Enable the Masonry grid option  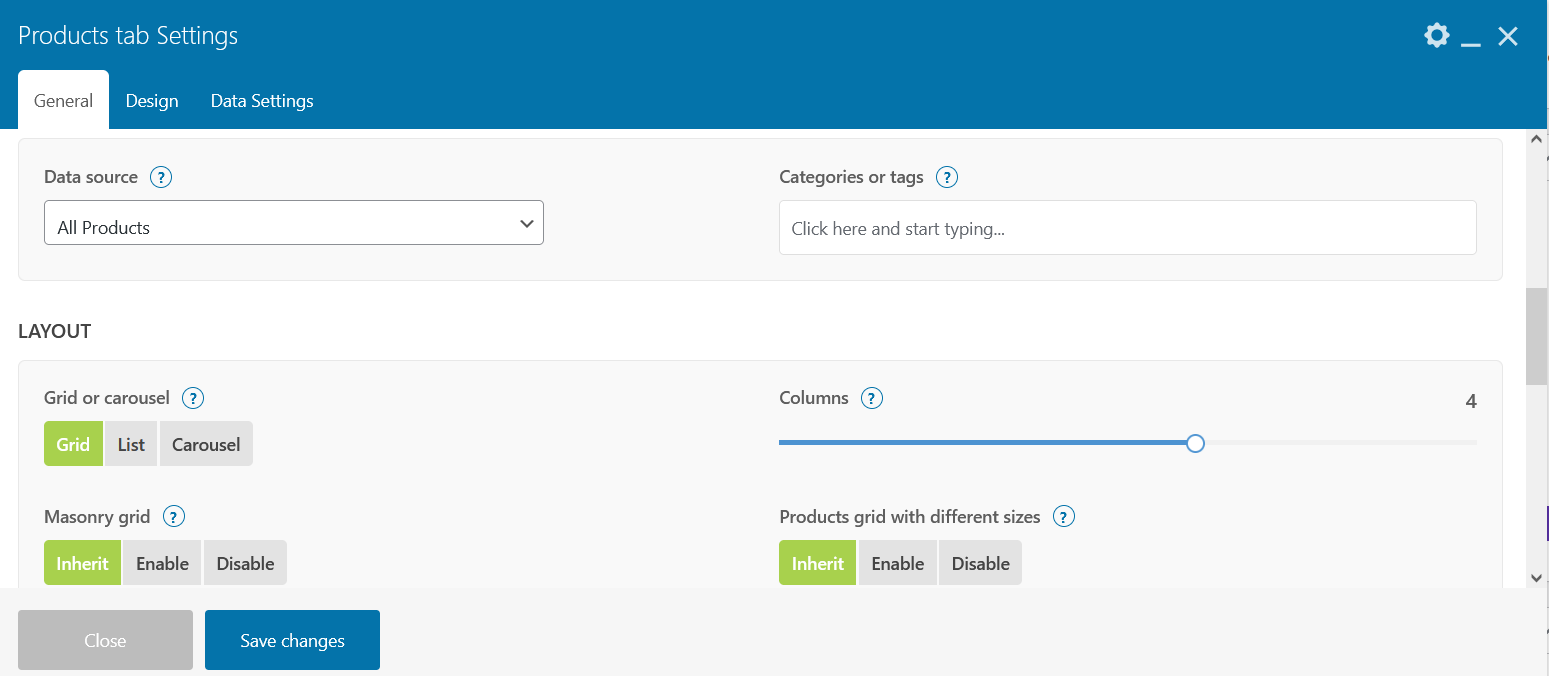162,563
